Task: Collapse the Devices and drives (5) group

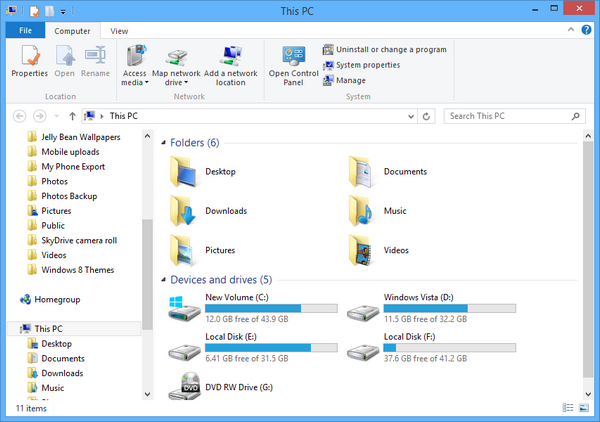Action: [163, 280]
